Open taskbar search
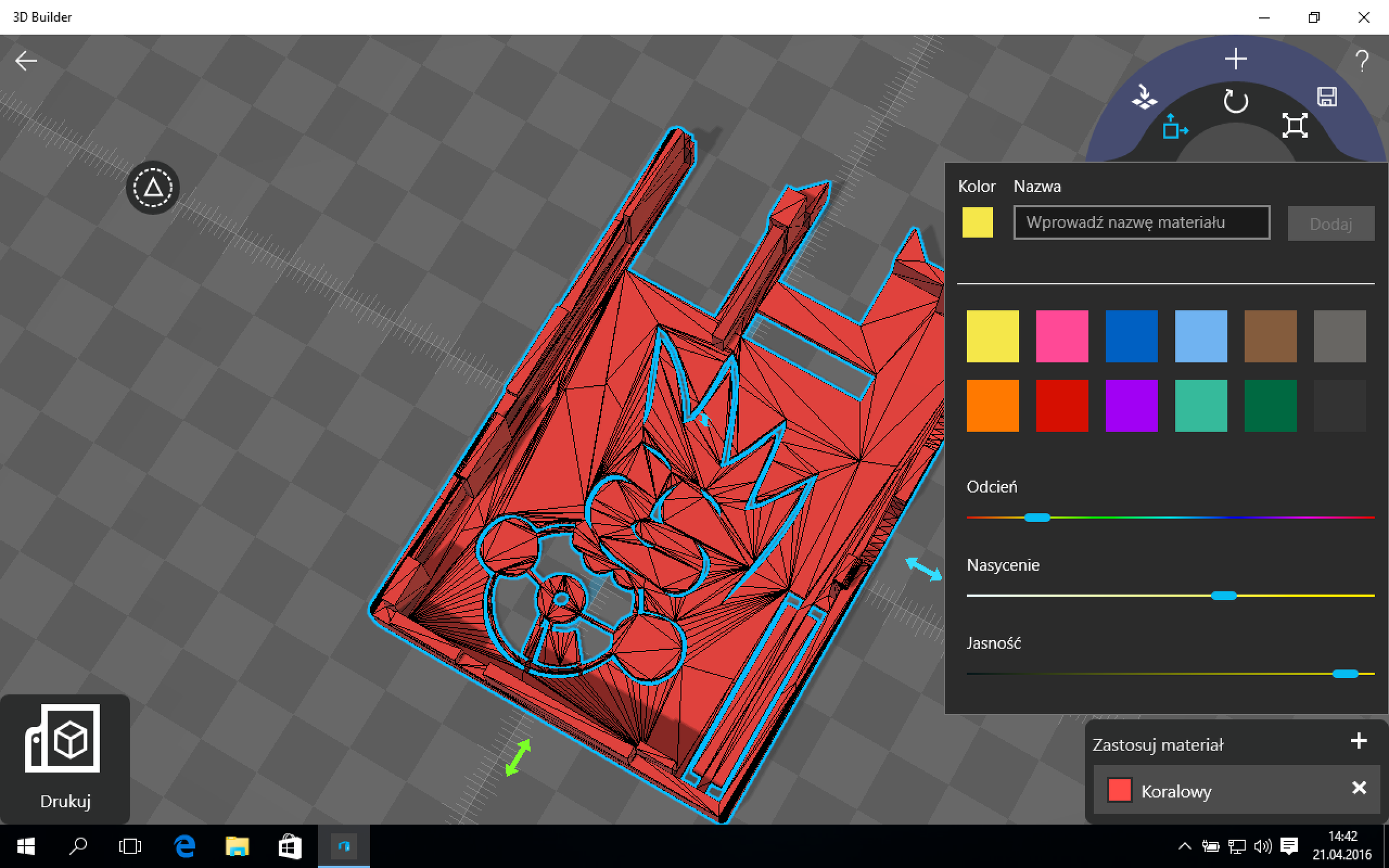 tap(78, 846)
